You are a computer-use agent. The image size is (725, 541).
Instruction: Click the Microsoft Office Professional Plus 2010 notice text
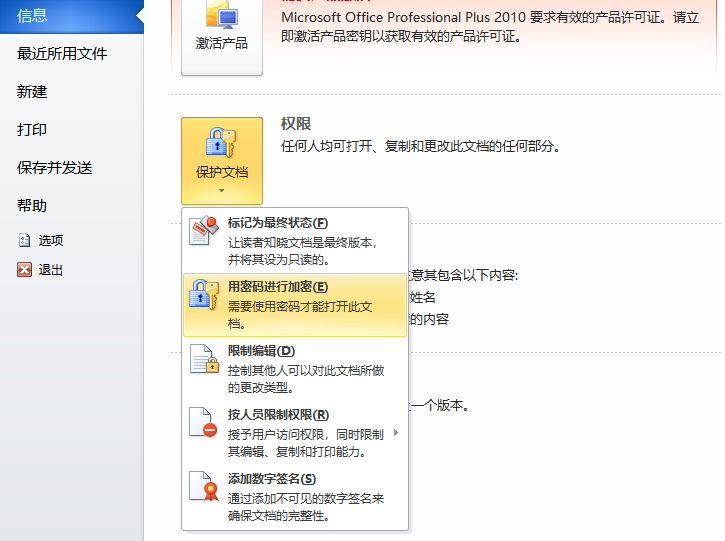[x=490, y=27]
